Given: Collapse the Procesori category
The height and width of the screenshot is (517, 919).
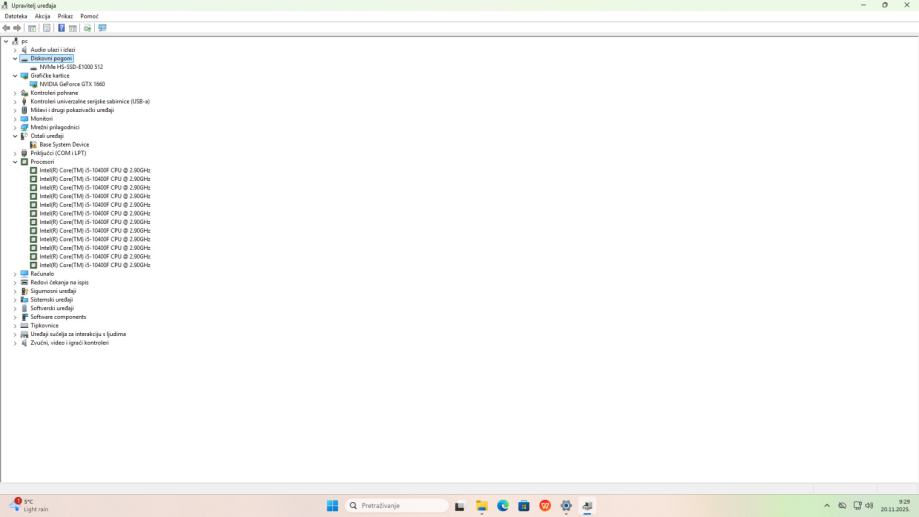Looking at the screenshot, I should click(x=15, y=162).
